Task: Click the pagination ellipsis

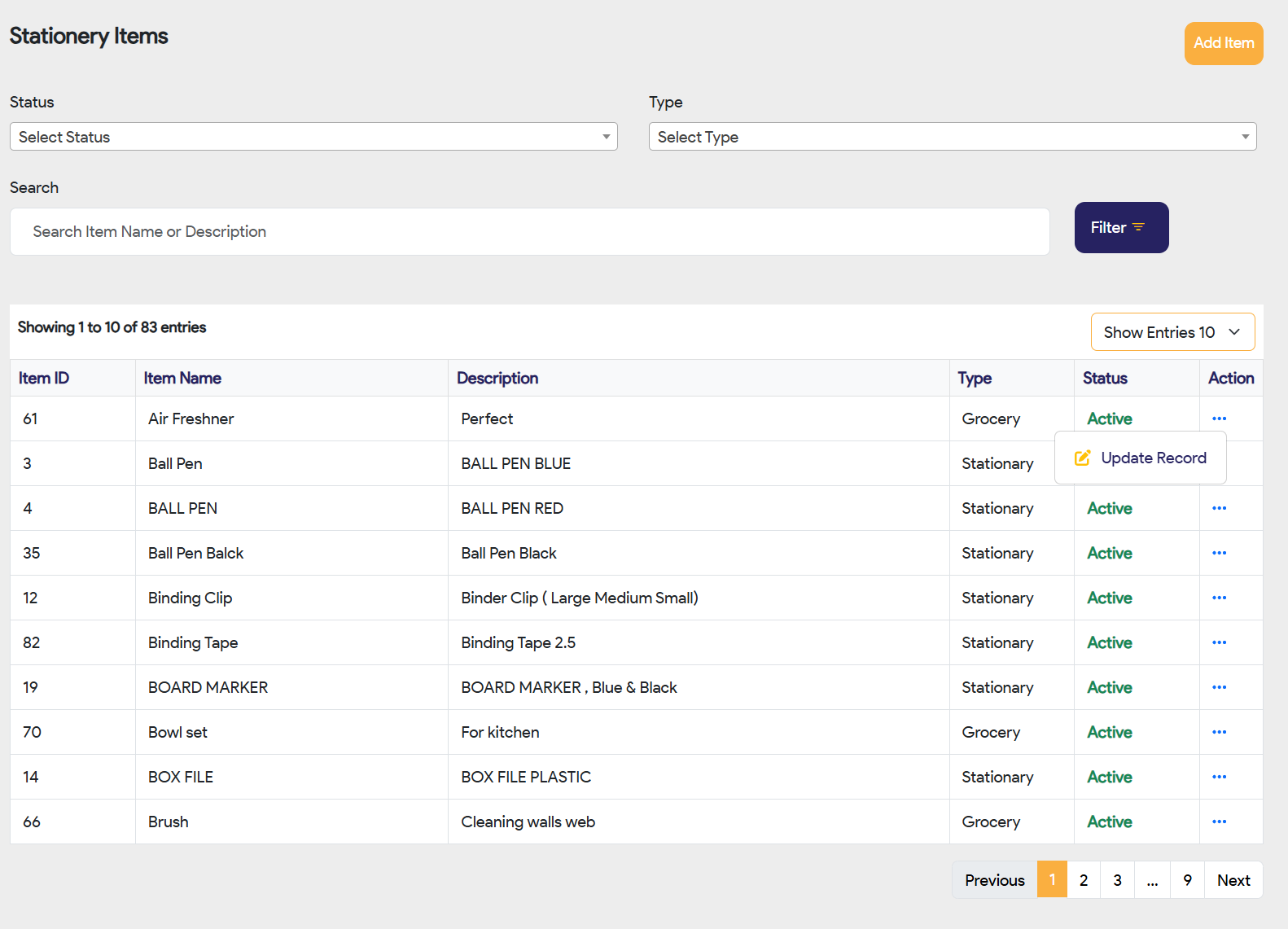Action: pos(1153,880)
